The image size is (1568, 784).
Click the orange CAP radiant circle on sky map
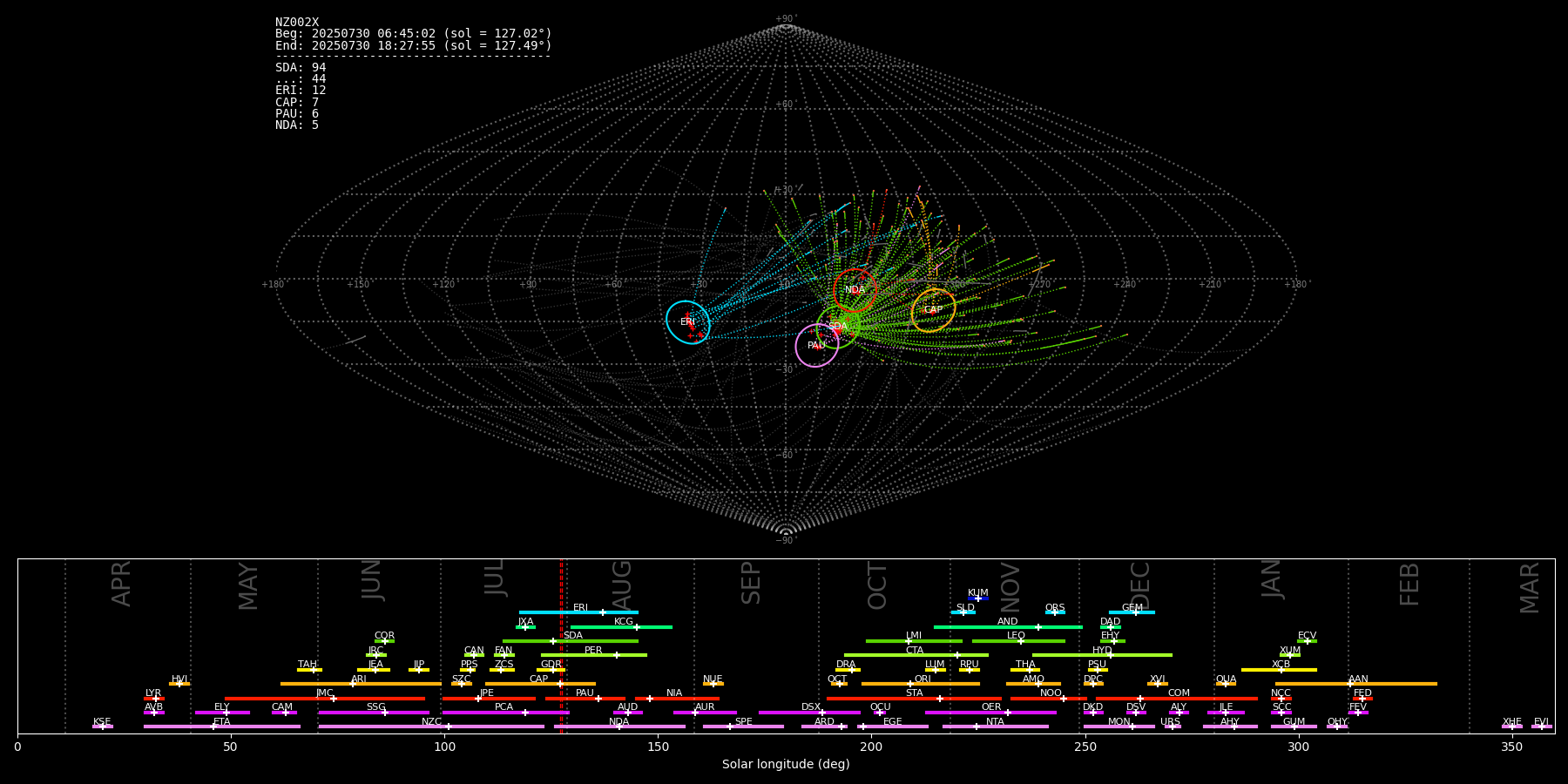(933, 310)
